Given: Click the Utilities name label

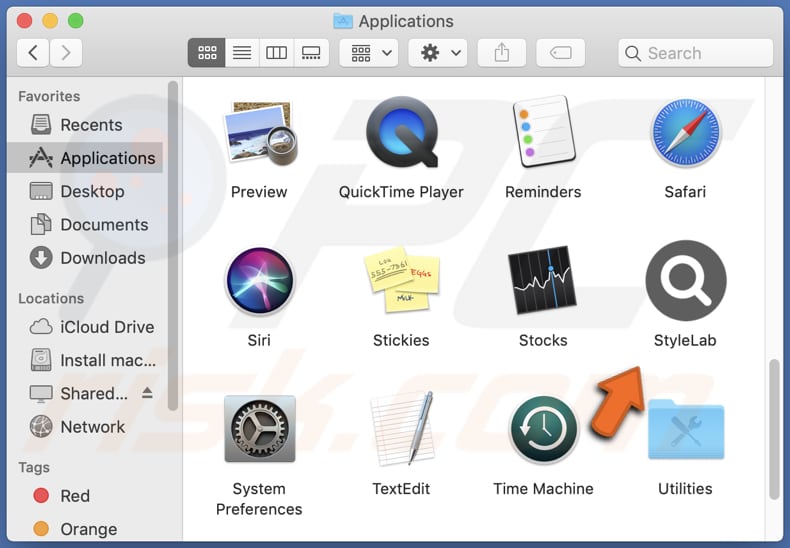Looking at the screenshot, I should point(685,489).
